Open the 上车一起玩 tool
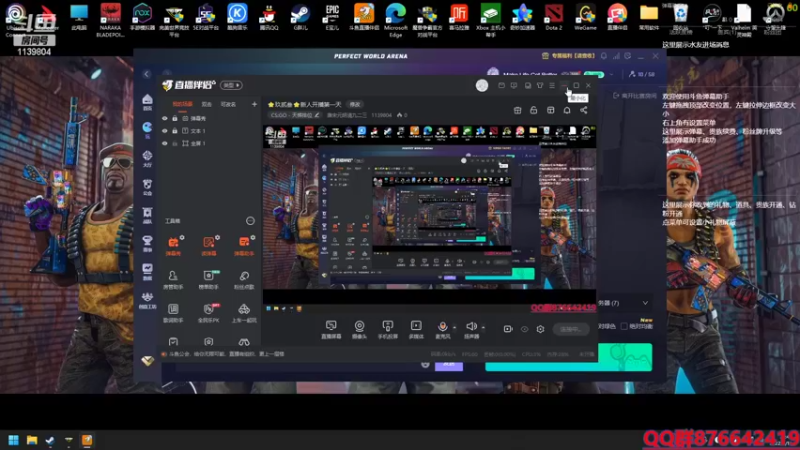Screen dimensions: 800x450 tap(244, 313)
